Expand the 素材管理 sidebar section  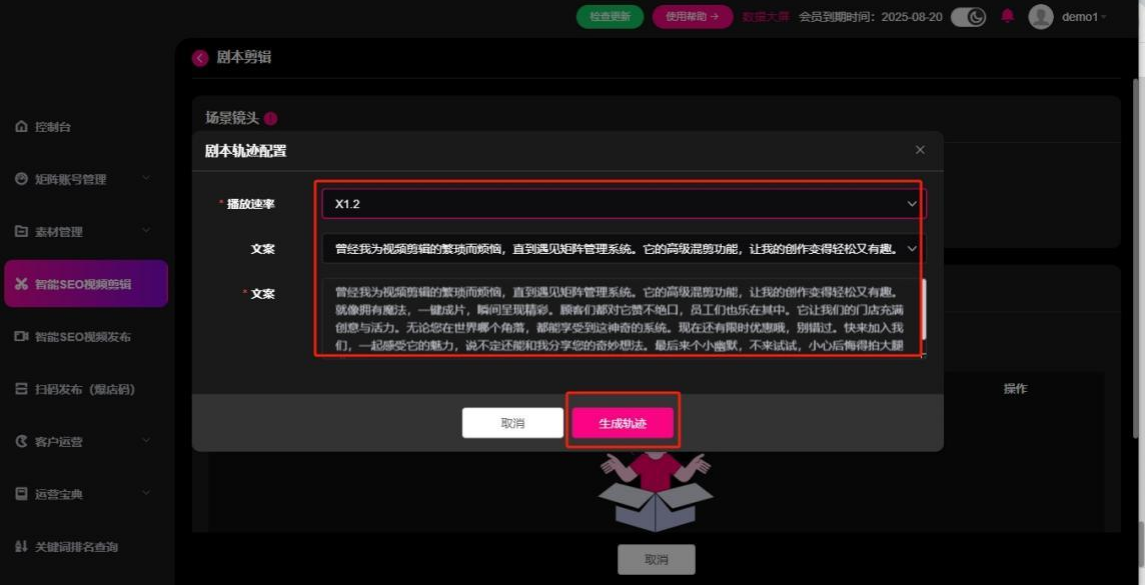tap(60, 231)
